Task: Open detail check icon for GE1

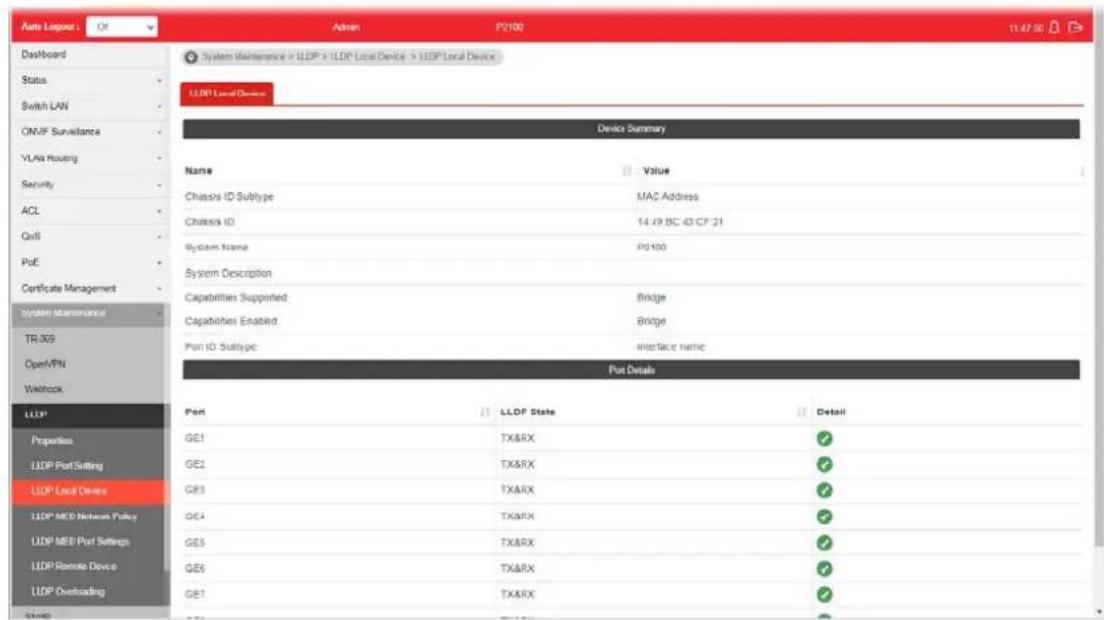Action: pyautogui.click(x=824, y=438)
